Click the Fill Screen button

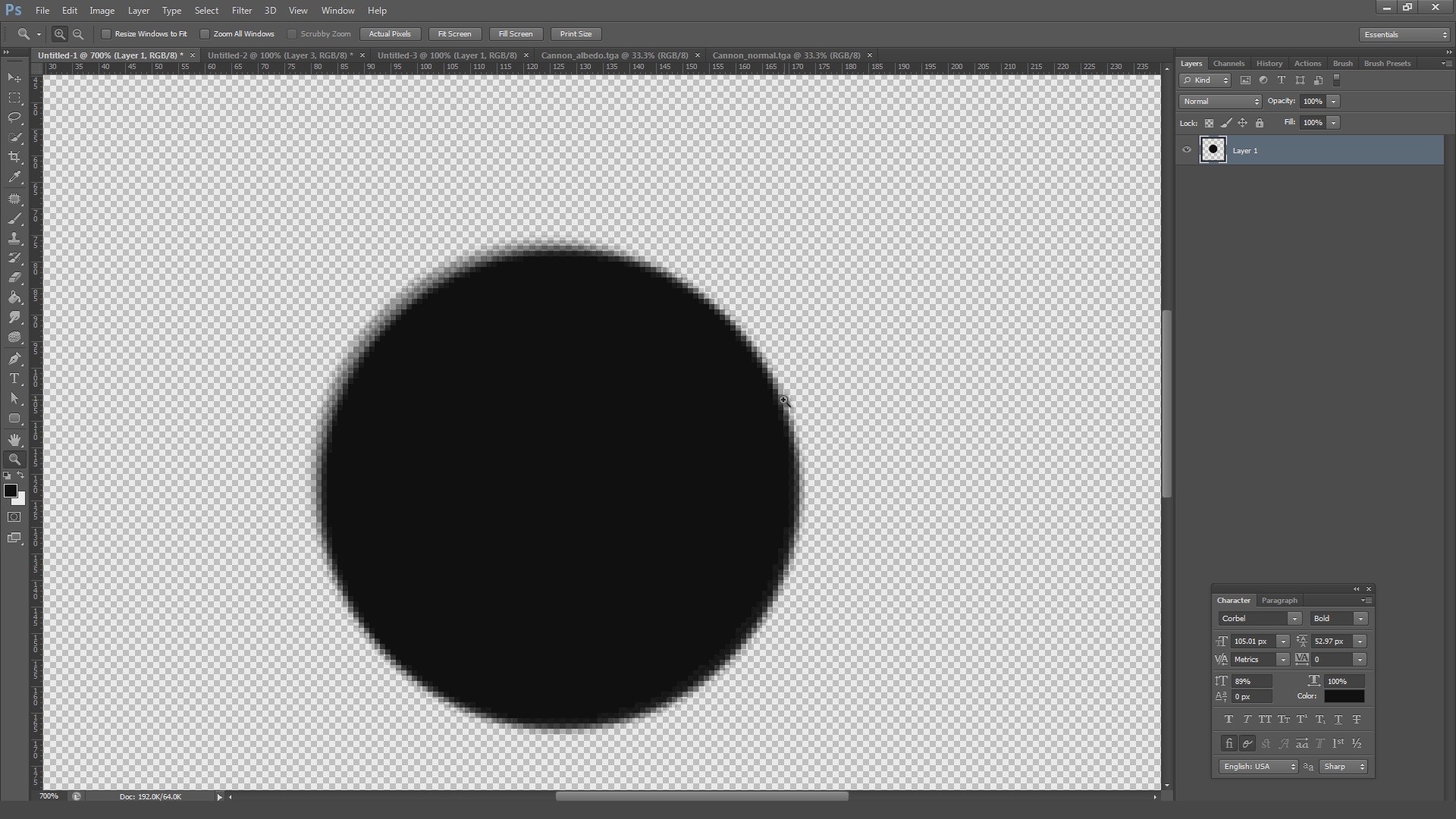coord(516,34)
